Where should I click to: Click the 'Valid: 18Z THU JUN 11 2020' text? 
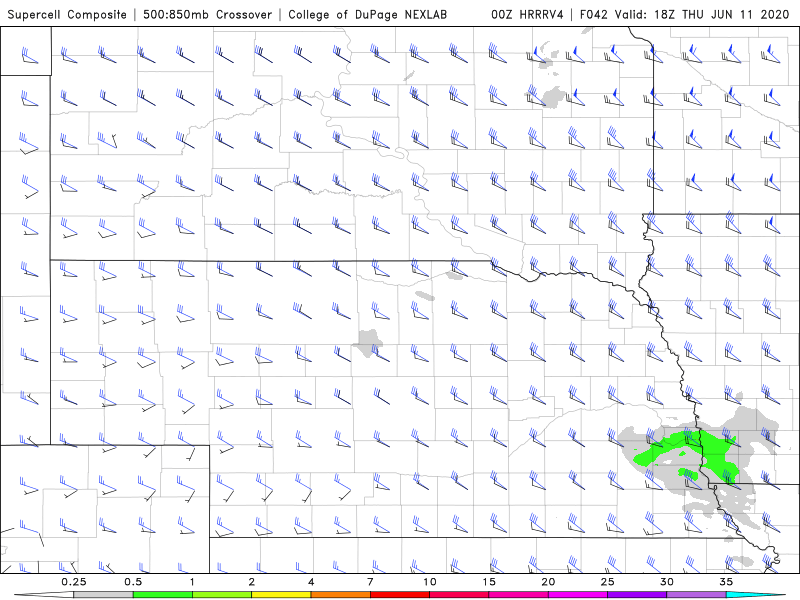click(702, 15)
